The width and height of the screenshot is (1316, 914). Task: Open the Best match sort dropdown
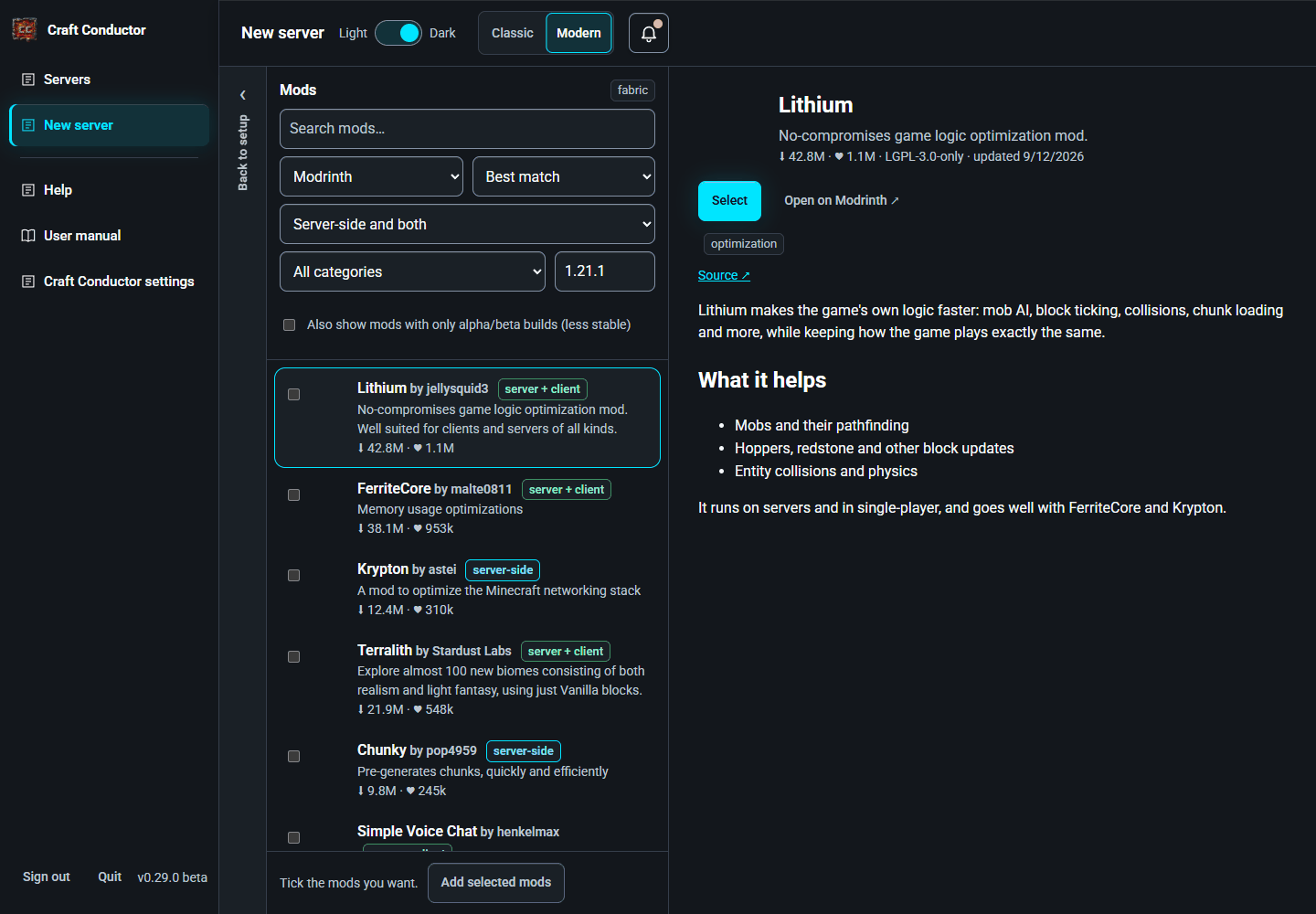pyautogui.click(x=564, y=176)
